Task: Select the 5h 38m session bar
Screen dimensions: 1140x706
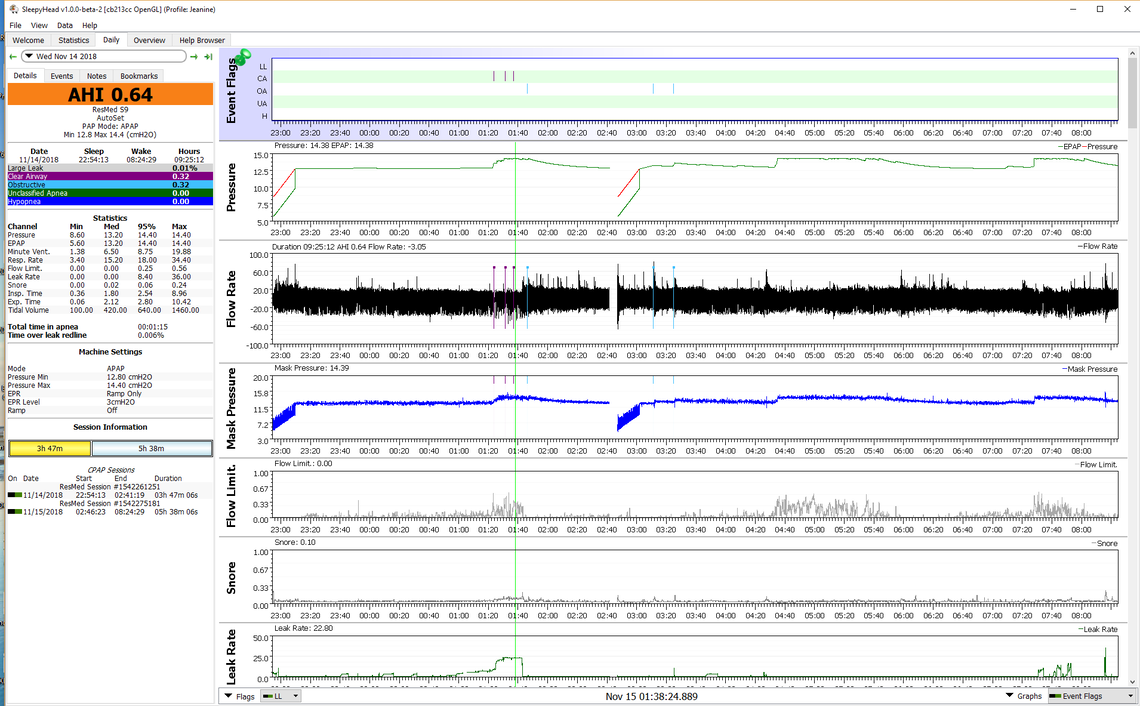Action: point(151,449)
